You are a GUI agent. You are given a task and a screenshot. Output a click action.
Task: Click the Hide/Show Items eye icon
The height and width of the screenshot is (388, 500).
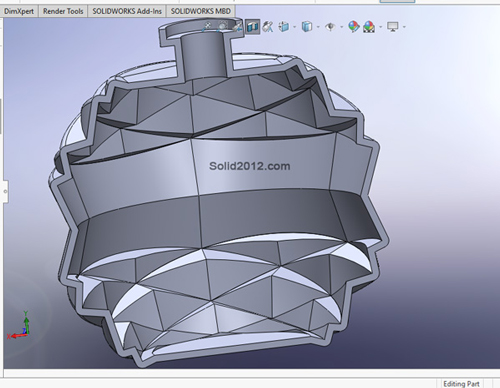[x=330, y=26]
